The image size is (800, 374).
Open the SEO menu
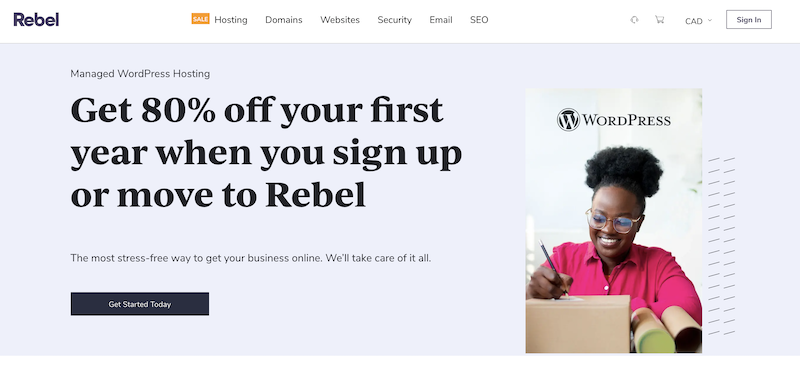tap(479, 20)
